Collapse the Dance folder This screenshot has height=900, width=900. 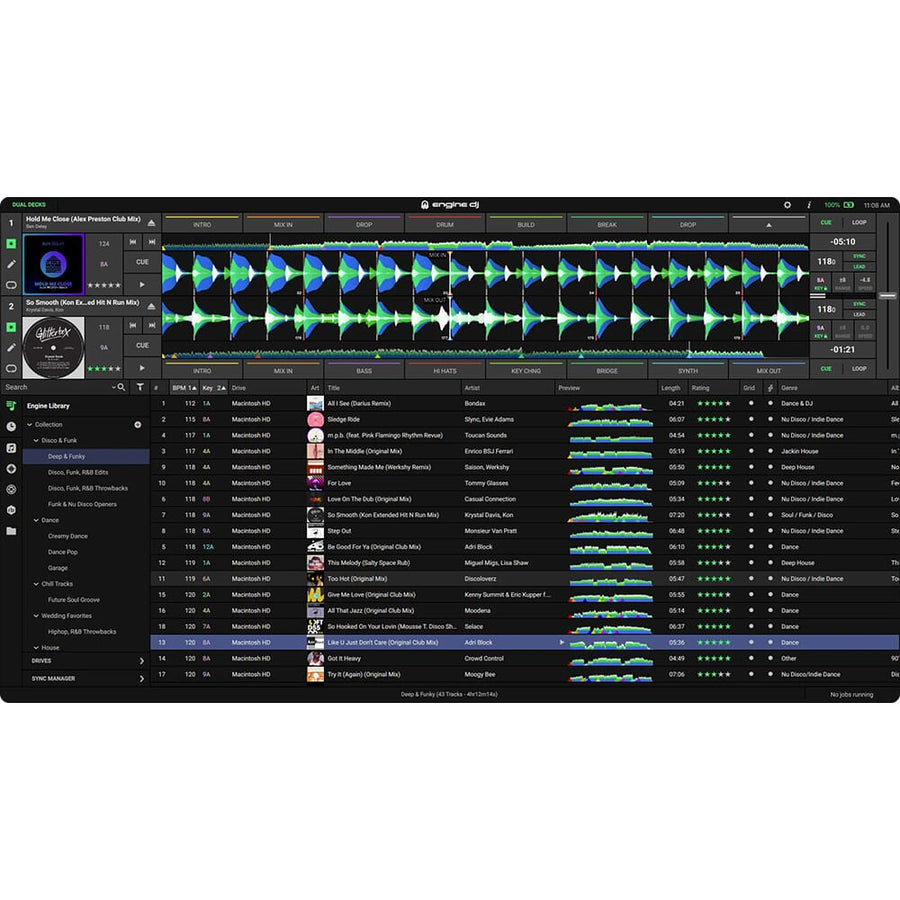(36, 520)
